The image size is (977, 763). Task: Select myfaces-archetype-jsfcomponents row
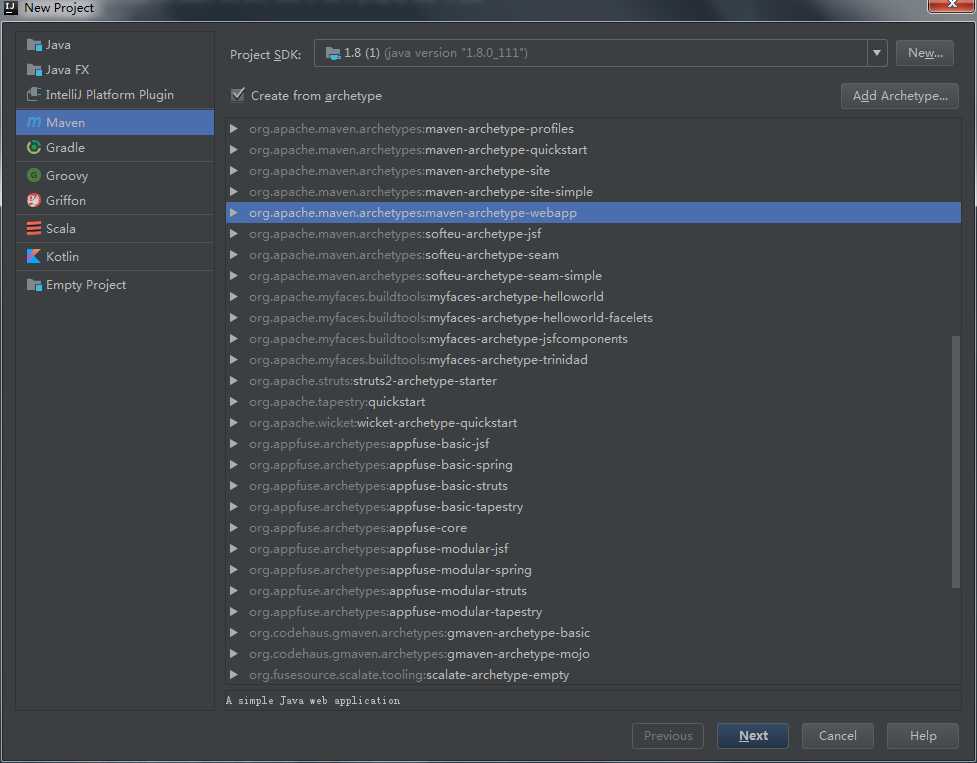point(593,339)
